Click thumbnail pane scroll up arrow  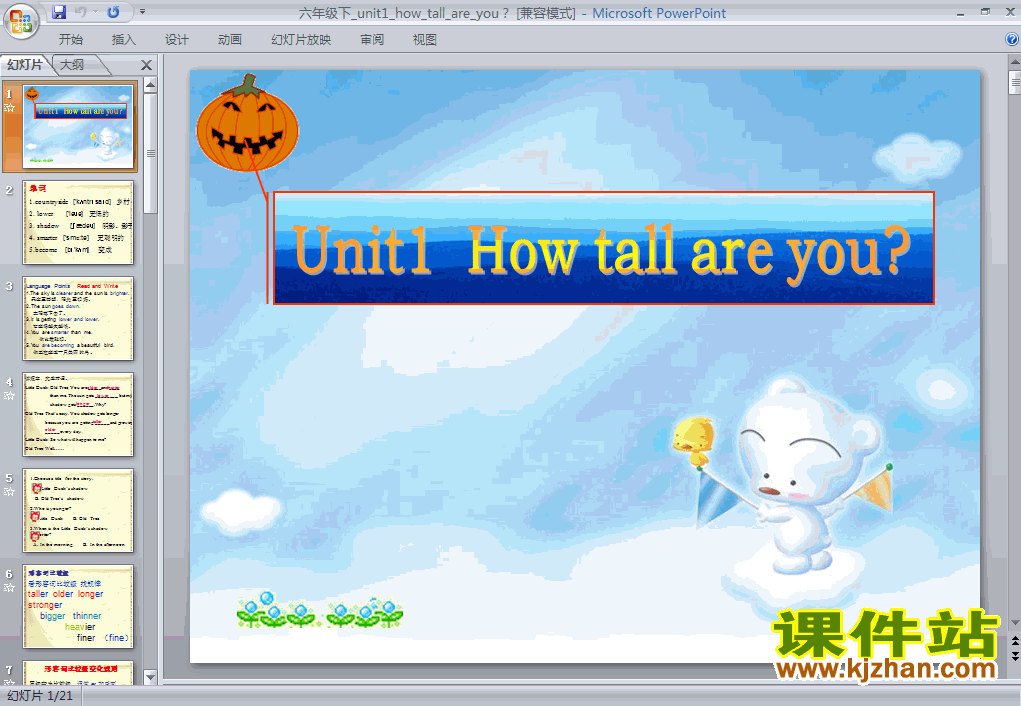150,85
